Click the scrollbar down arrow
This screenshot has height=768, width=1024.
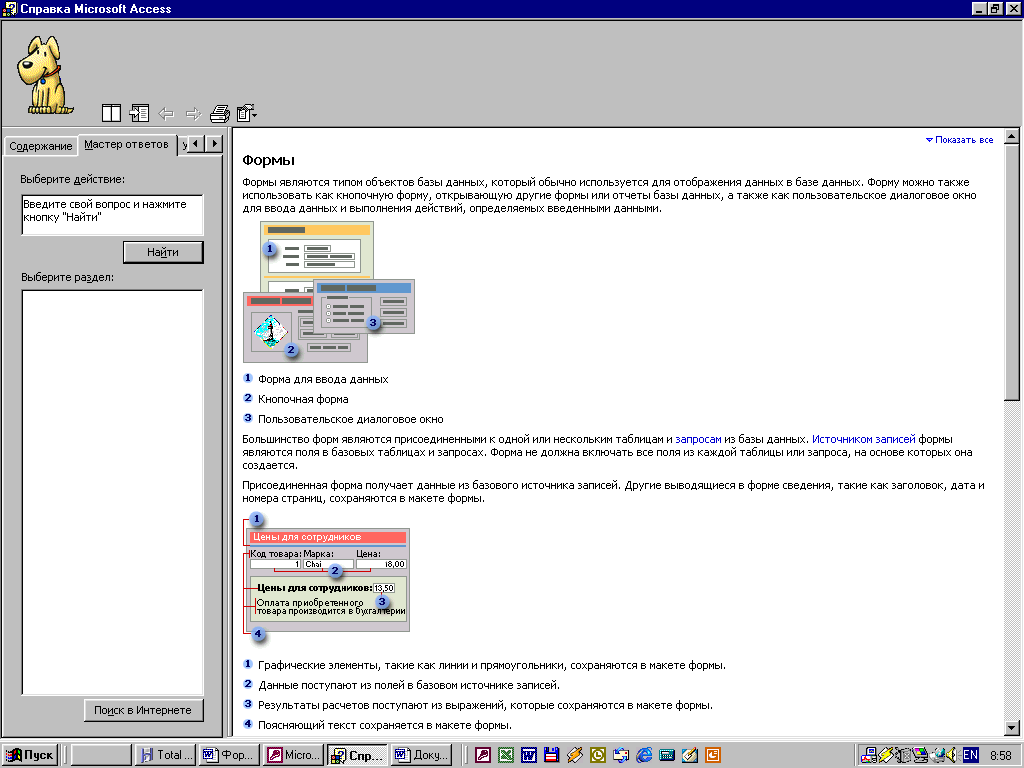click(x=1012, y=727)
